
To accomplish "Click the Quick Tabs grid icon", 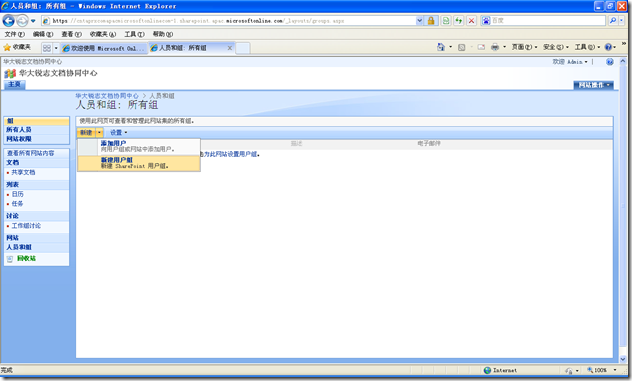I will point(47,48).
